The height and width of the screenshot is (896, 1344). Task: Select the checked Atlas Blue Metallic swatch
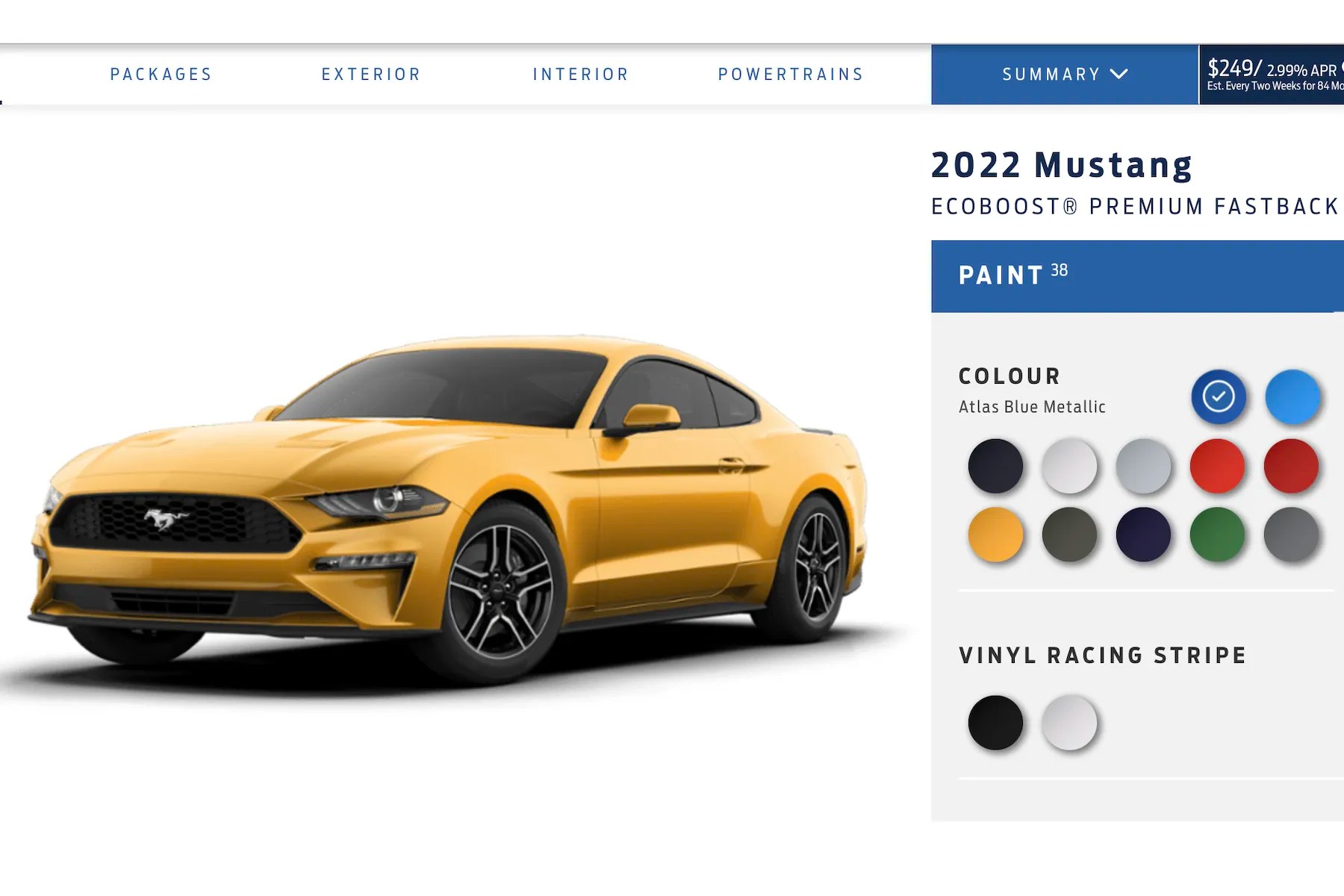[x=1219, y=396]
